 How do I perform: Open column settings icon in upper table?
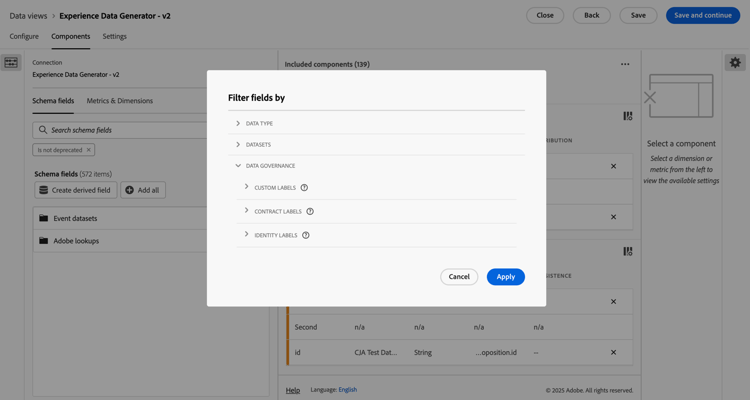[x=628, y=116]
